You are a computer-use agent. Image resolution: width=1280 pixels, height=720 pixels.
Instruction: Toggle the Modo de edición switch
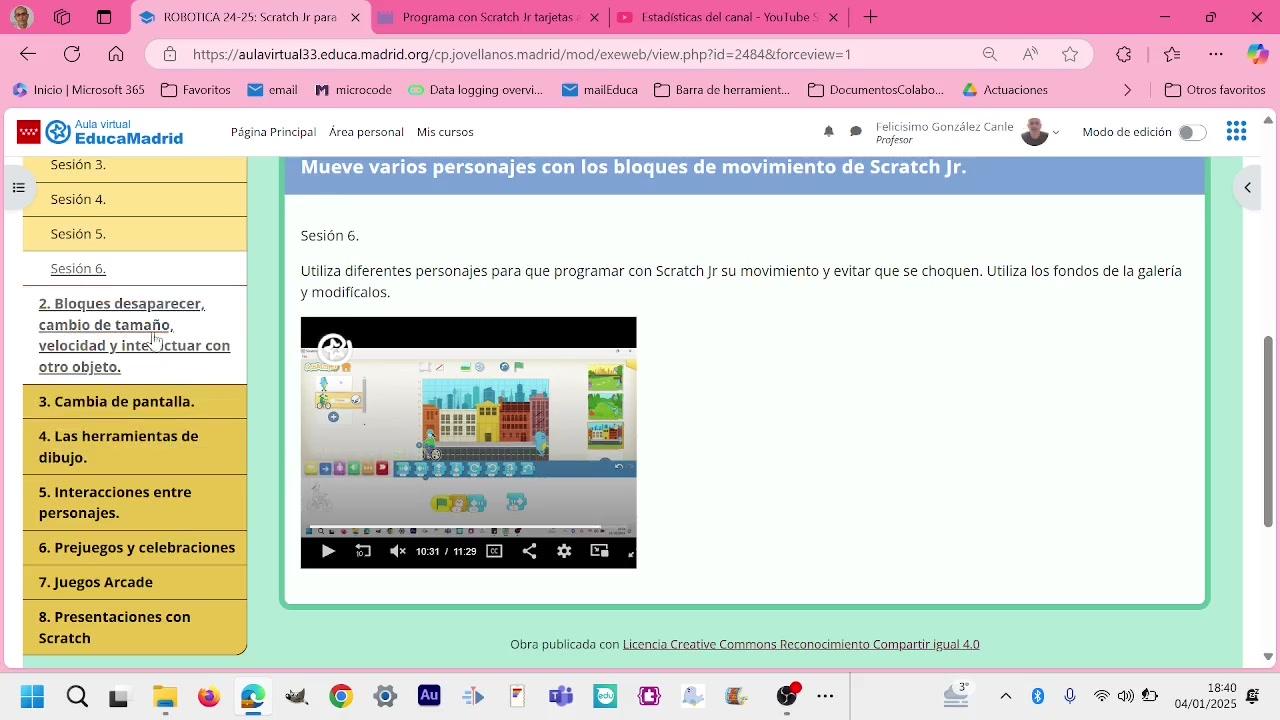click(x=1192, y=132)
